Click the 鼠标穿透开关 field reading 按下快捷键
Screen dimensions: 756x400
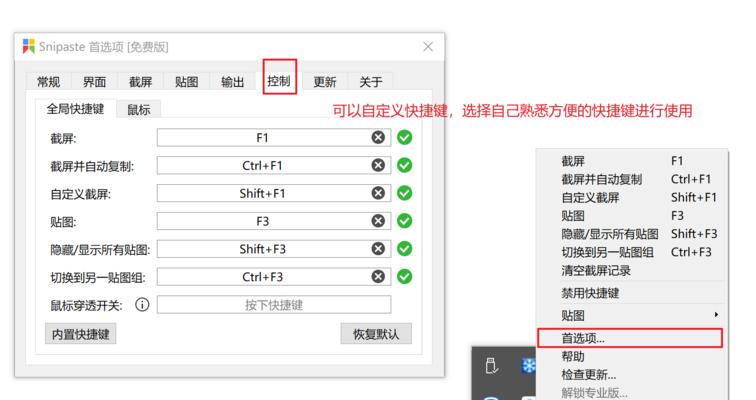(x=274, y=305)
